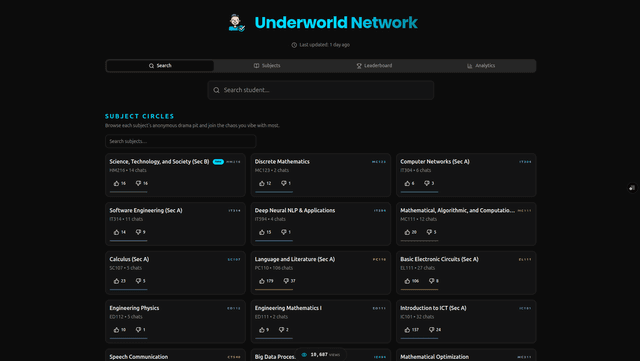Upvote Engineering Physics
This screenshot has height=361, width=640.
pos(120,330)
